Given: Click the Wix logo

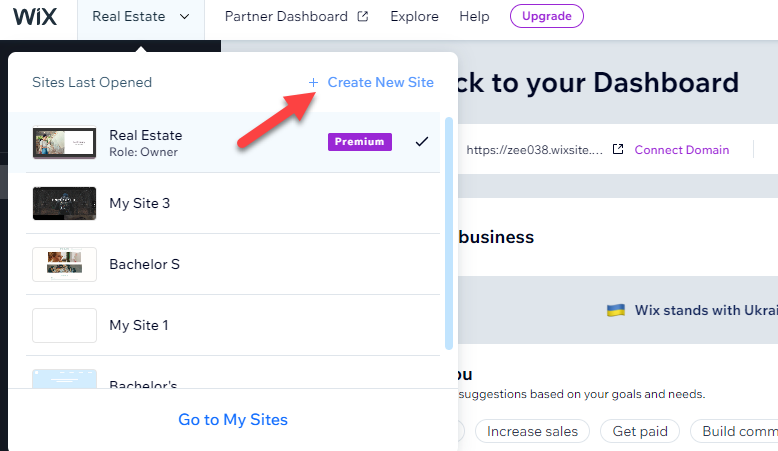Looking at the screenshot, I should [33, 16].
